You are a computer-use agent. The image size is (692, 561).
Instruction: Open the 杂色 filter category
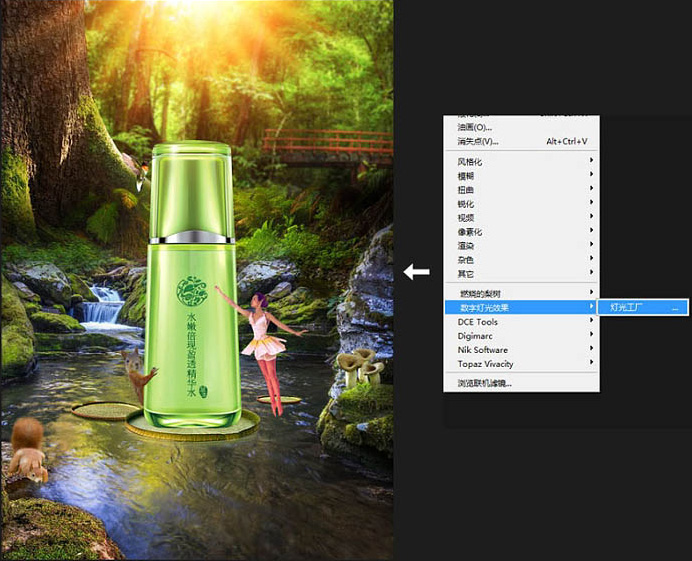click(466, 259)
